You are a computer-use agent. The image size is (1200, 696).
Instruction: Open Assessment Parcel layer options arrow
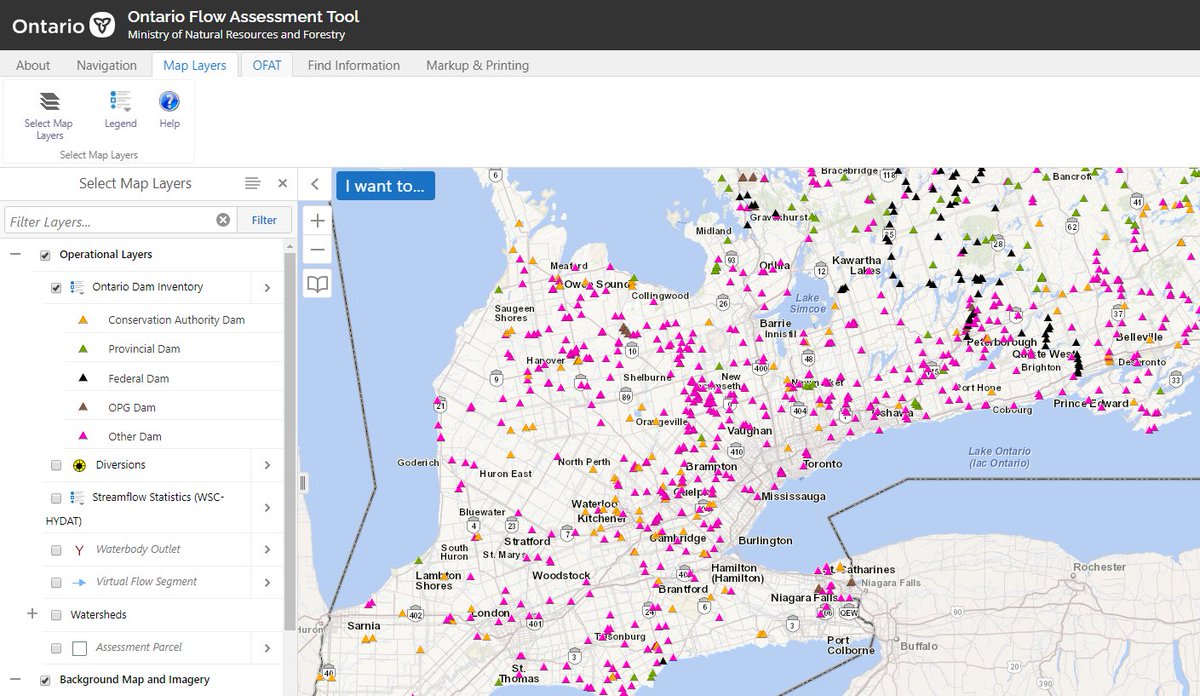(x=267, y=648)
